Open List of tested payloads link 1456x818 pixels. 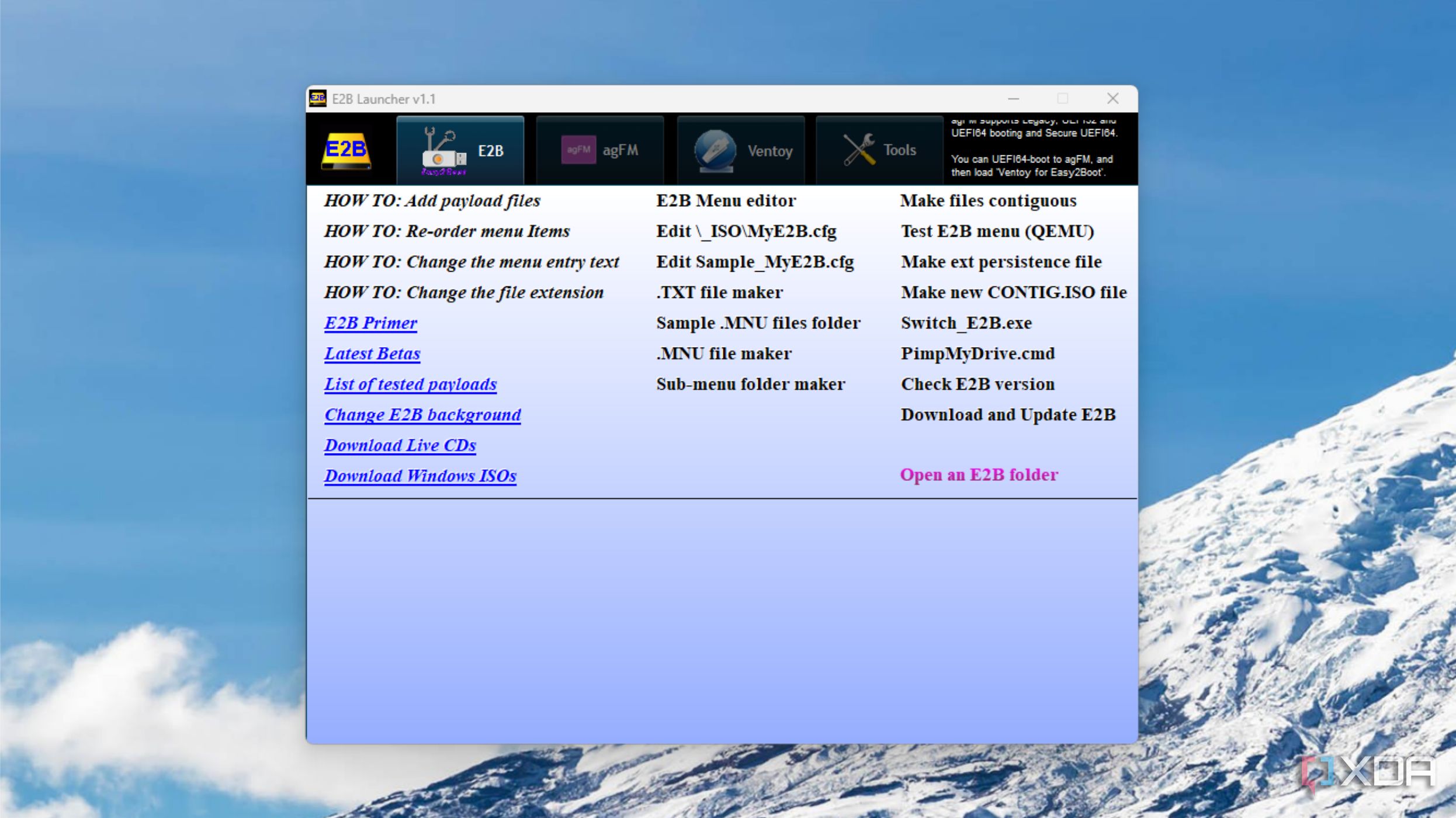[x=410, y=384]
